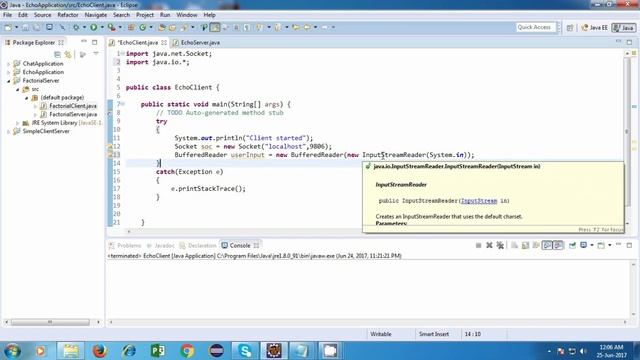The image size is (640, 360).
Task: Click the New file toolbar icon
Action: pyautogui.click(x=8, y=27)
